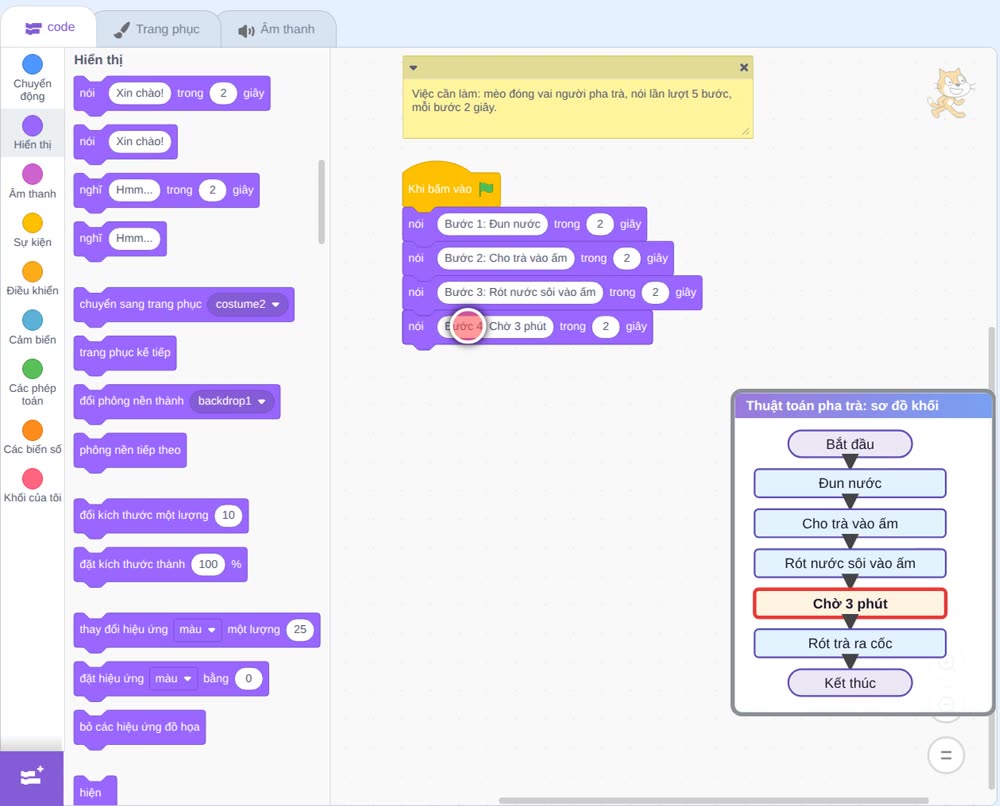
Task: Open the backdrop1 dropdown
Action: (232, 401)
